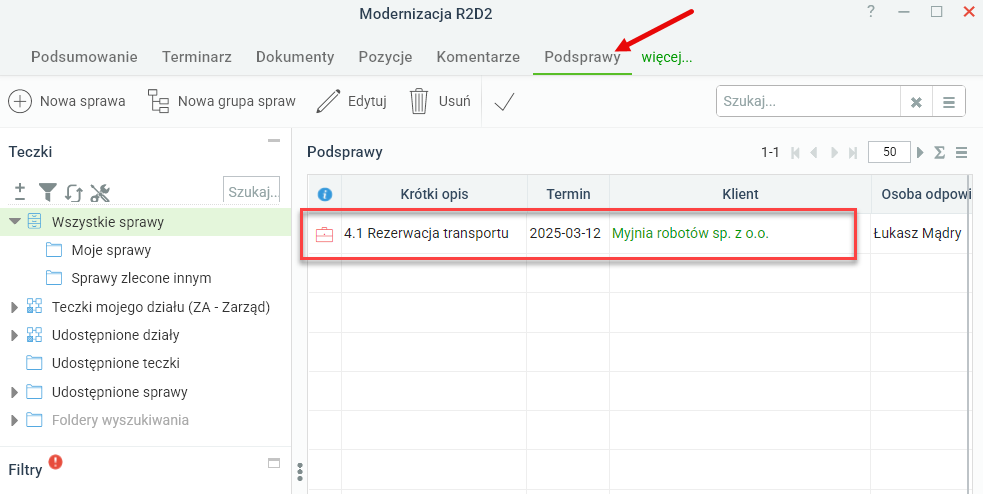Click the więcej... link

click(666, 58)
